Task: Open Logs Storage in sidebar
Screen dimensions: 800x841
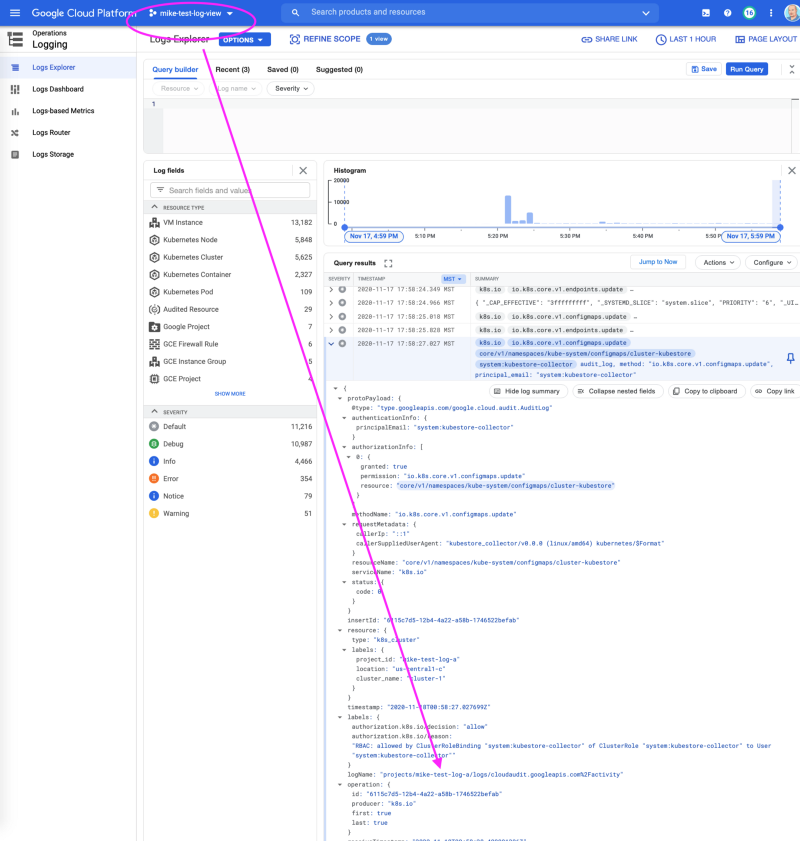Action: [x=68, y=154]
